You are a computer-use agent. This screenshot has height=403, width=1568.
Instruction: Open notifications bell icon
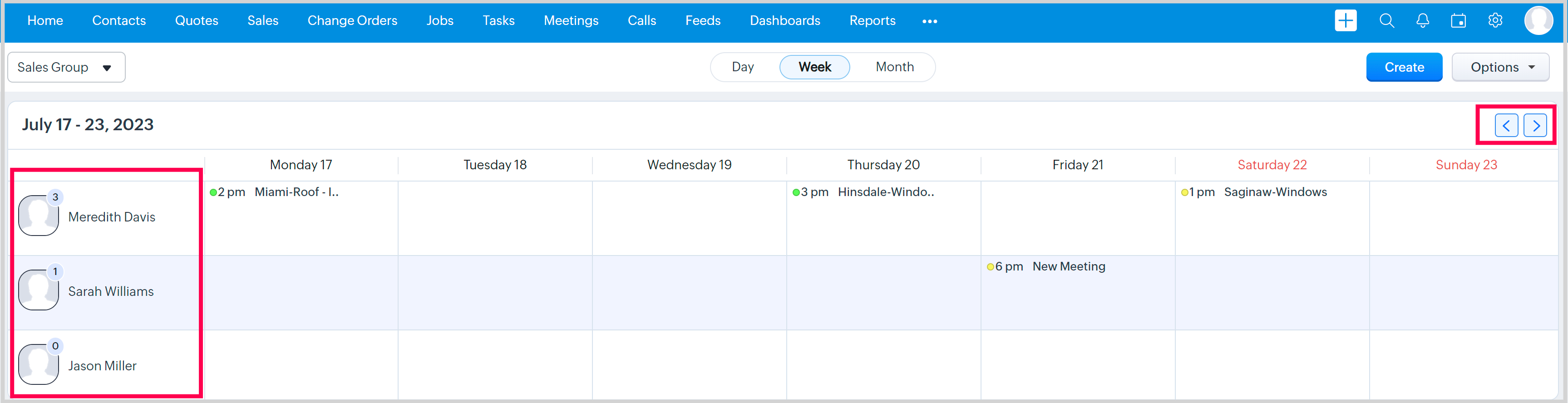point(1423,21)
